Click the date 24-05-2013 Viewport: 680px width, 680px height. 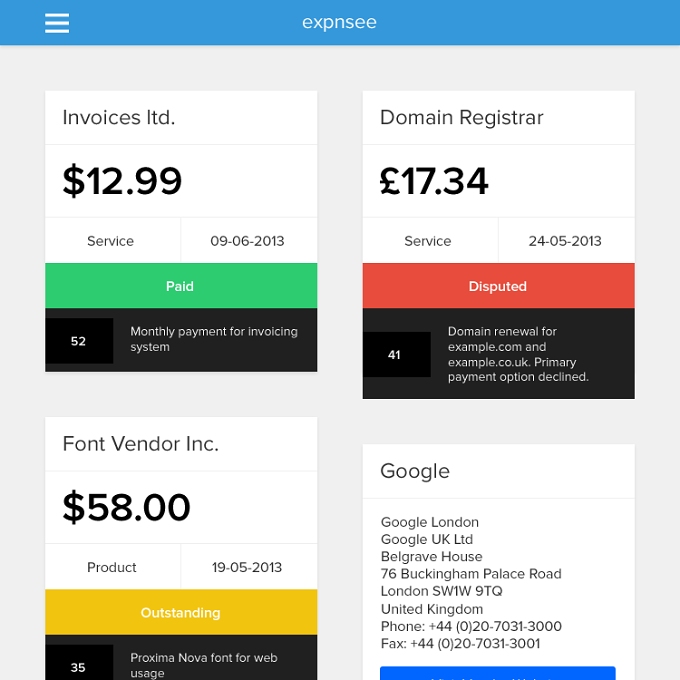pyautogui.click(x=565, y=241)
